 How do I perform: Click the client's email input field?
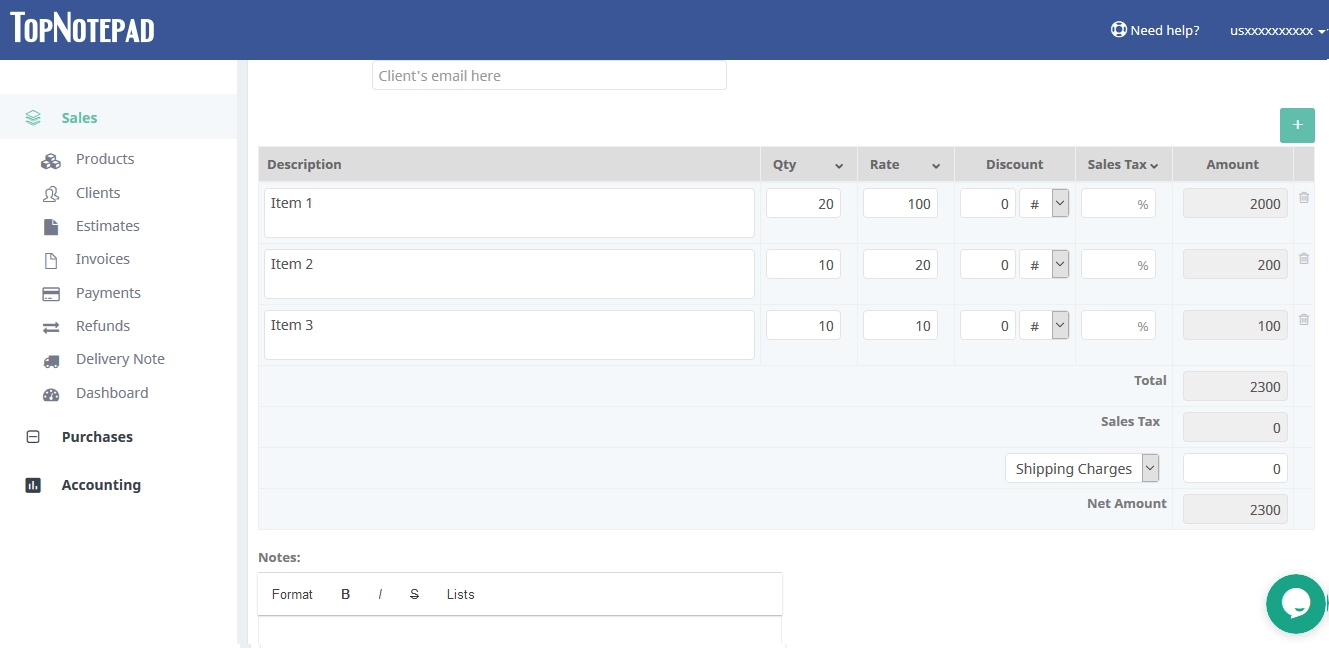[549, 75]
